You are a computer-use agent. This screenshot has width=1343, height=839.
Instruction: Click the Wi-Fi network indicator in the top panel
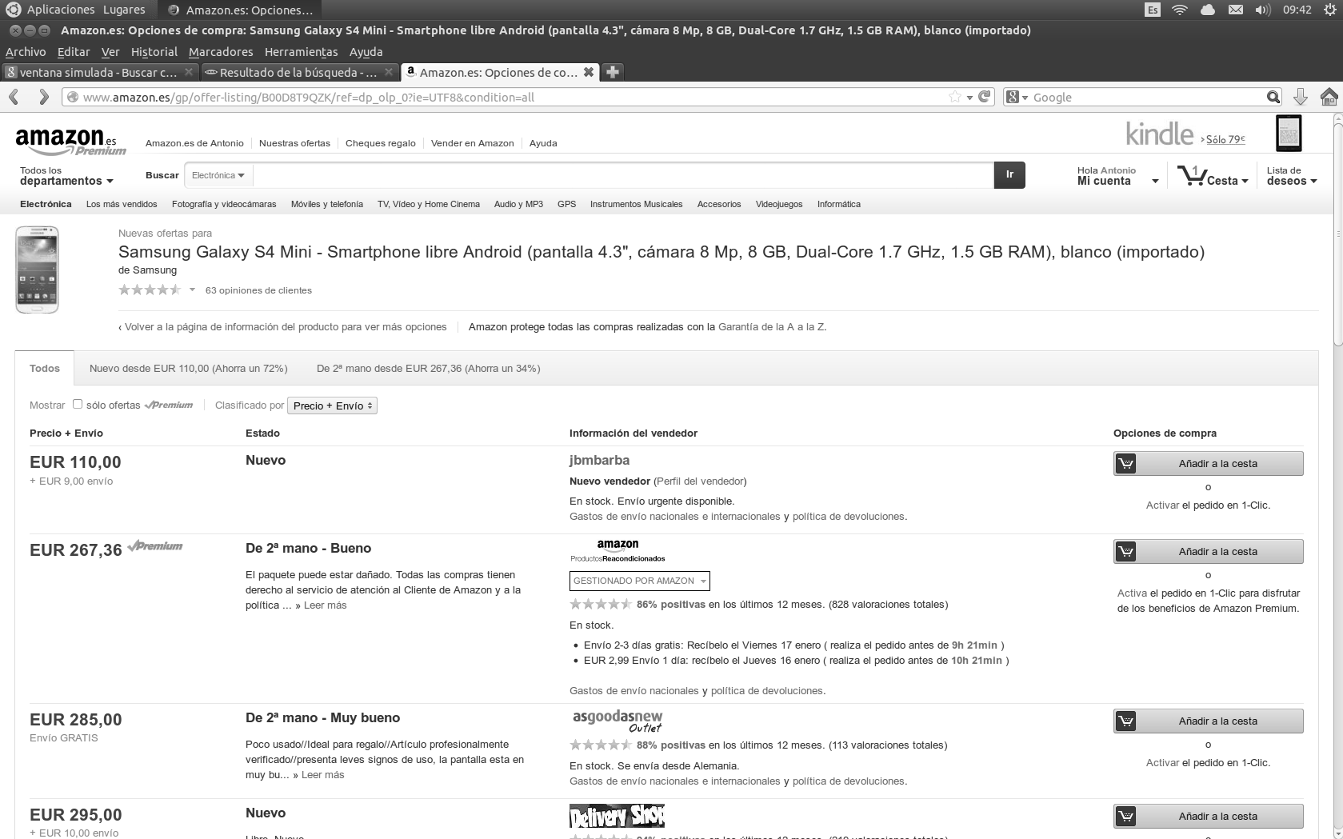[1180, 10]
